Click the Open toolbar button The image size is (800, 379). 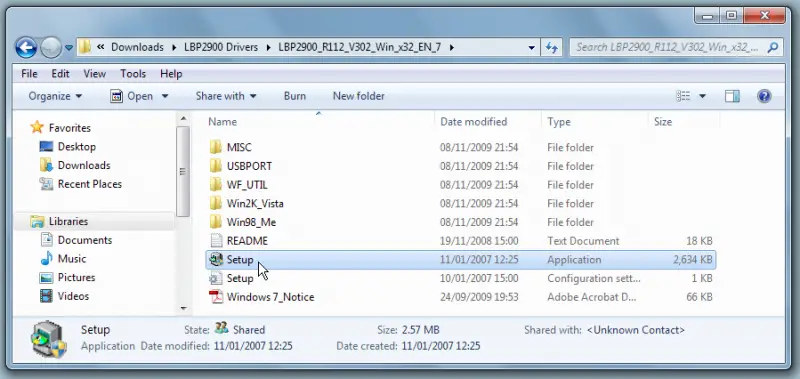coord(132,96)
